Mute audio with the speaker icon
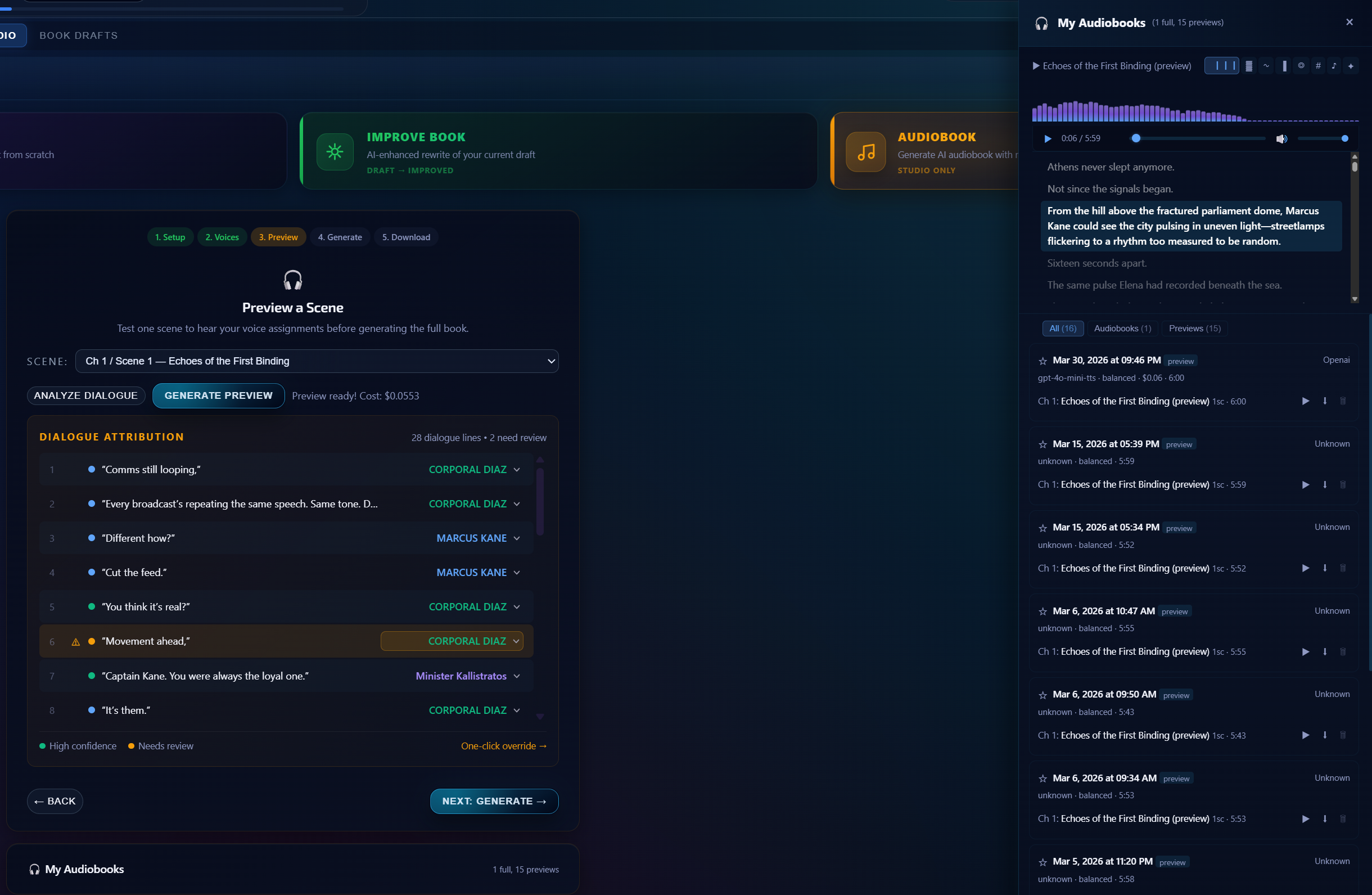The width and height of the screenshot is (1372, 895). click(x=1281, y=139)
